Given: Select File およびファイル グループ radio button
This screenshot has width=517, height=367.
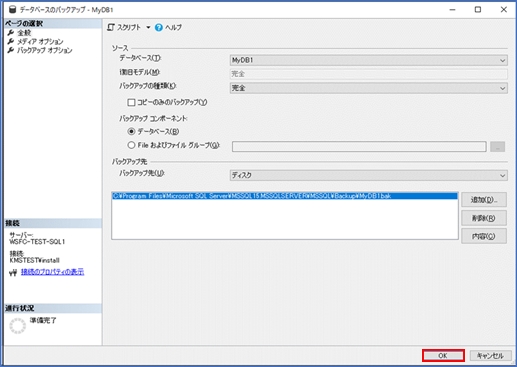Looking at the screenshot, I should coord(131,145).
